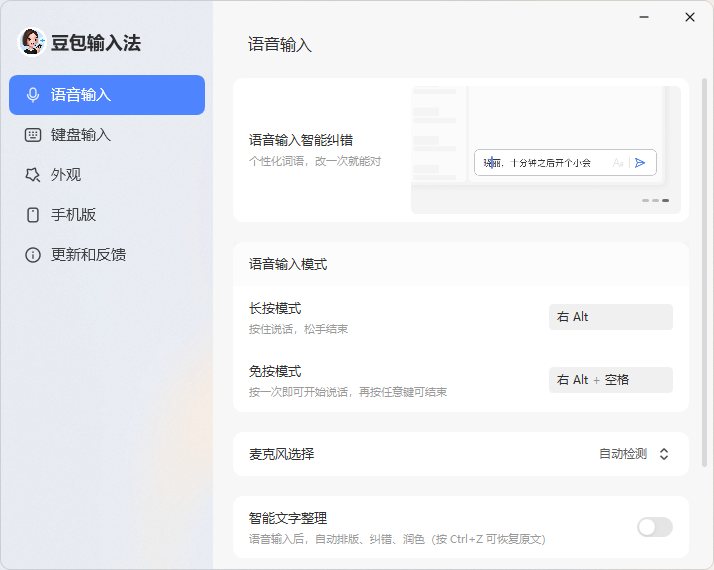Click the vertical scrollbar on right
This screenshot has width=714, height=570.
(x=704, y=272)
